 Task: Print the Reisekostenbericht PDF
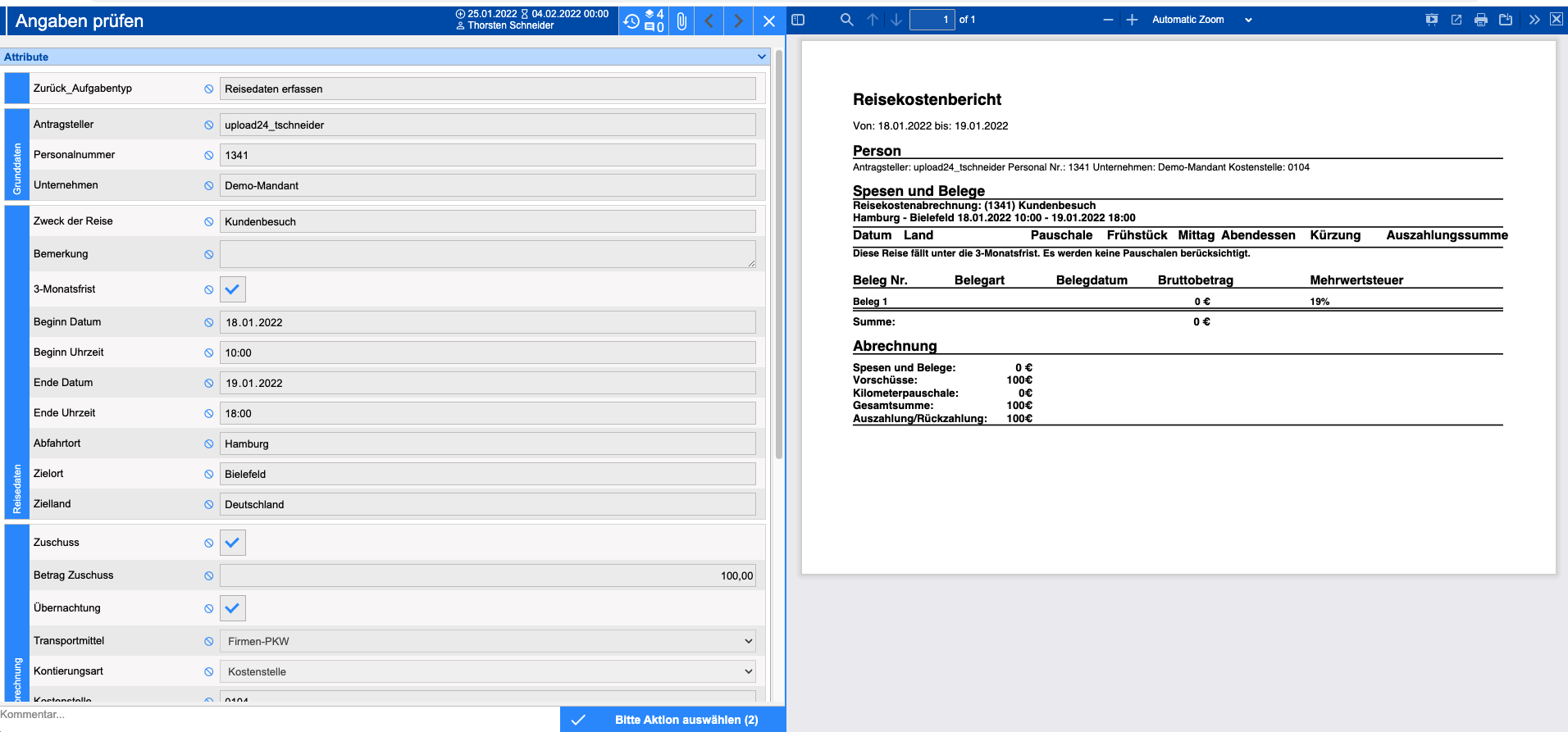[1481, 20]
